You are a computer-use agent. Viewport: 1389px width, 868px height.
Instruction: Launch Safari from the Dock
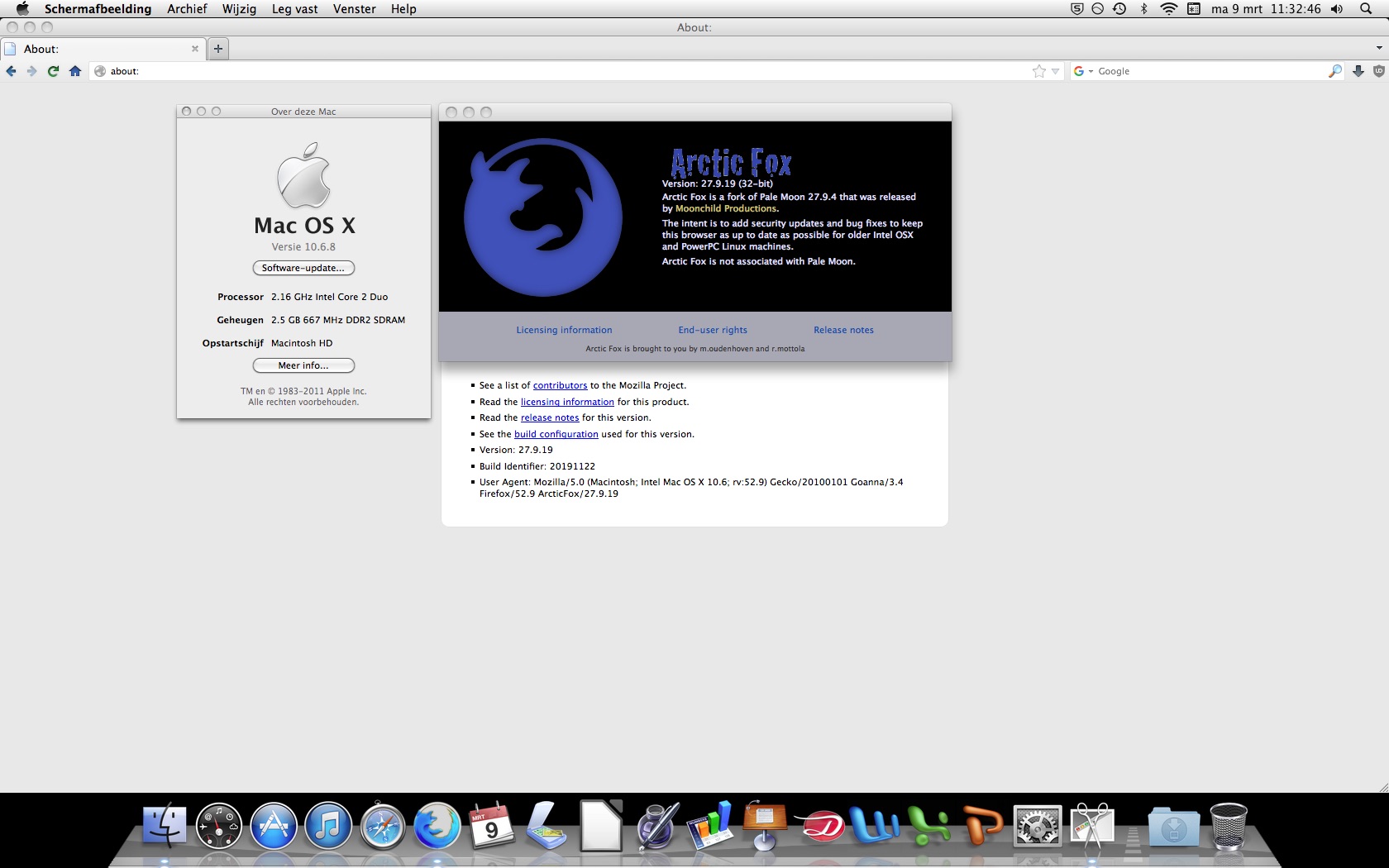pos(383,826)
